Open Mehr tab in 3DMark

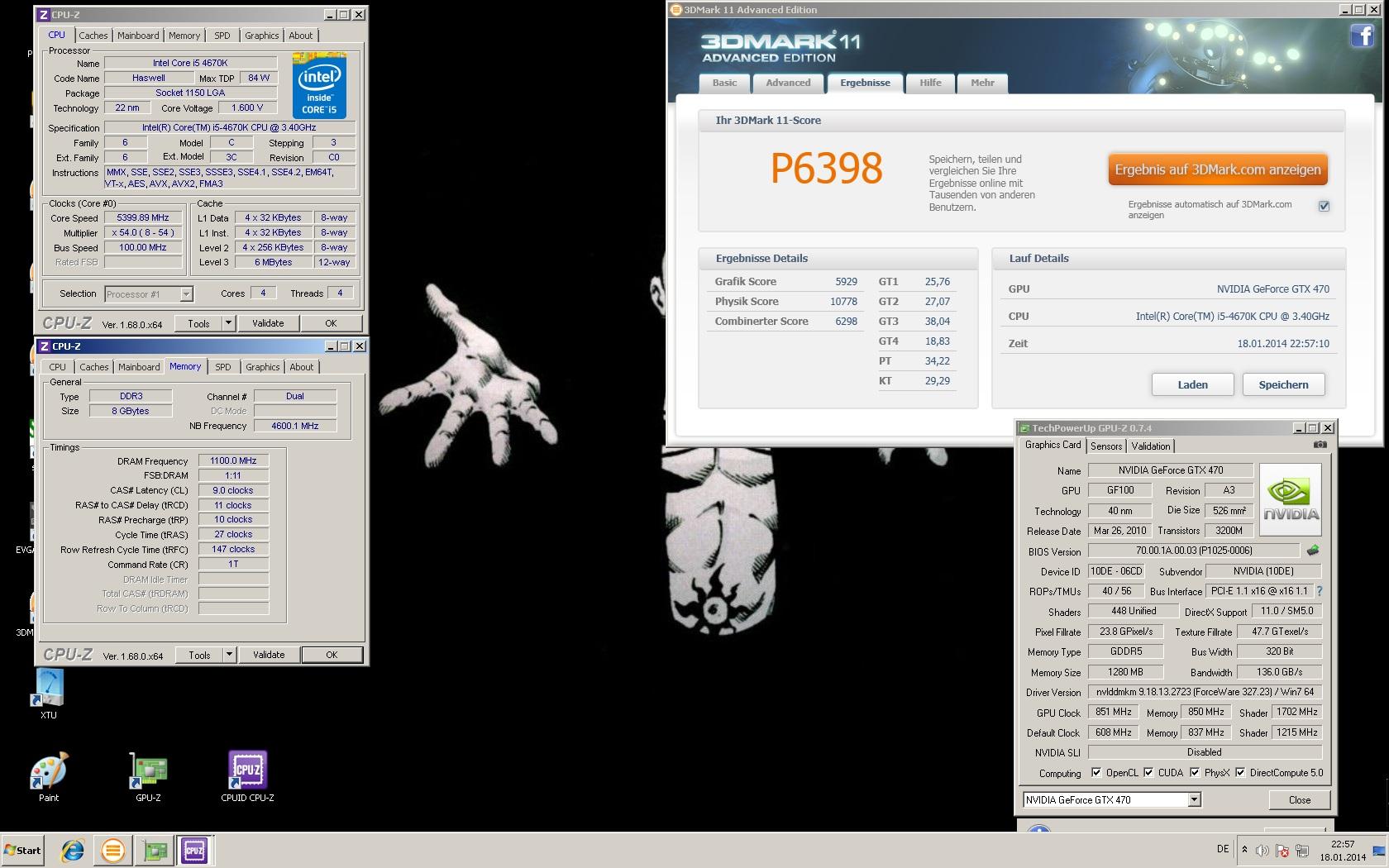click(983, 83)
